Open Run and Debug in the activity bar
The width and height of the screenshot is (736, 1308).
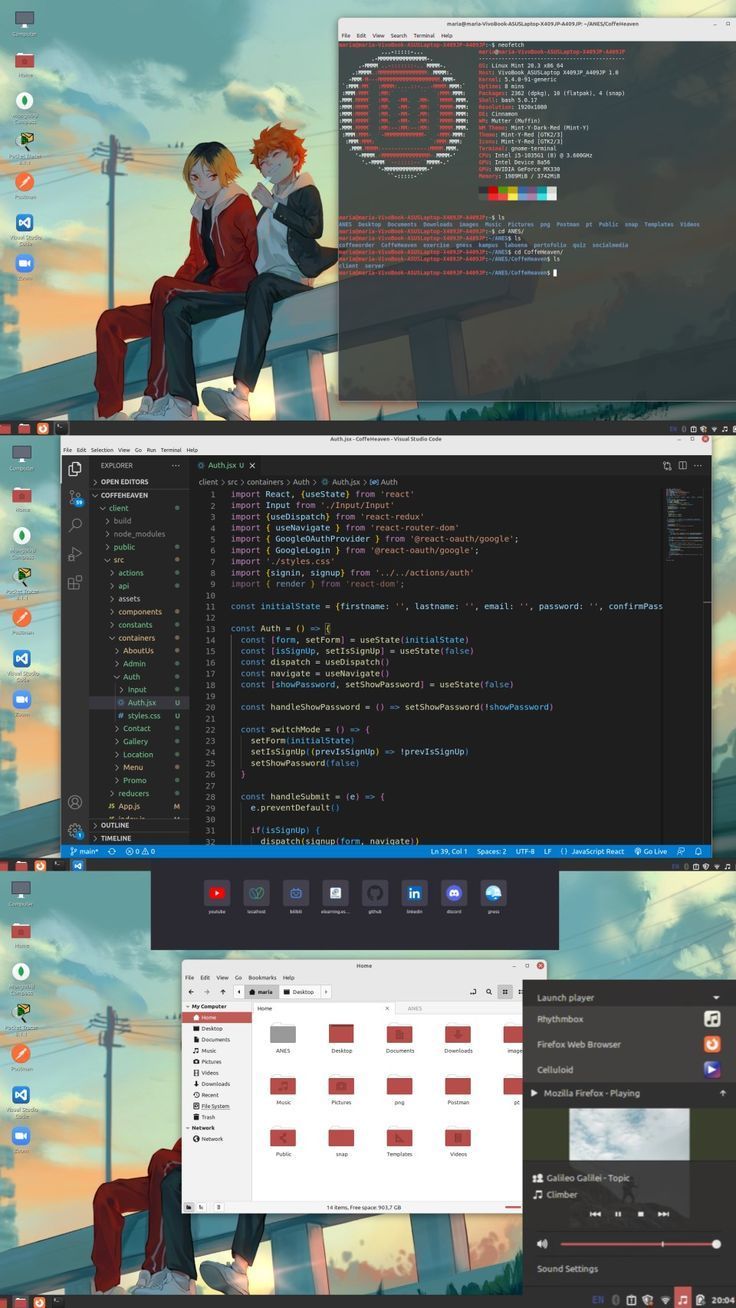pos(75,554)
